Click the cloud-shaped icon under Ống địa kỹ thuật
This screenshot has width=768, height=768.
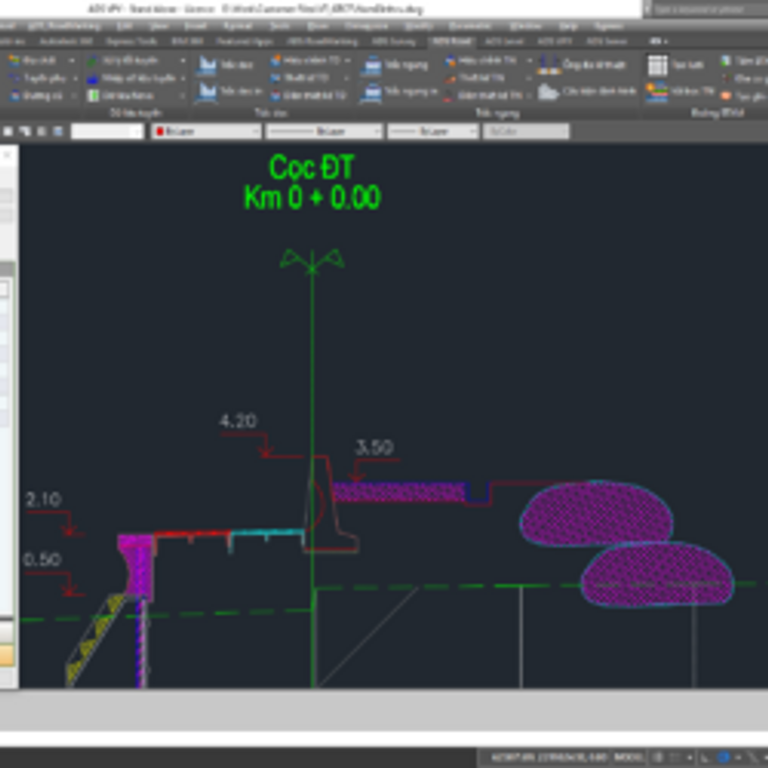pyautogui.click(x=548, y=92)
